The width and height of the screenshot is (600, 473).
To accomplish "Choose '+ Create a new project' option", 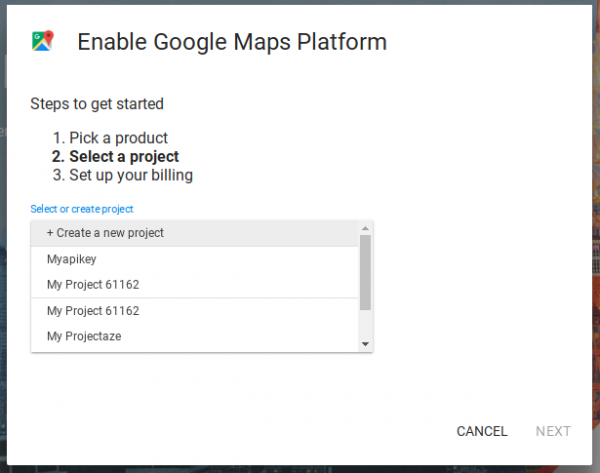I will (105, 233).
